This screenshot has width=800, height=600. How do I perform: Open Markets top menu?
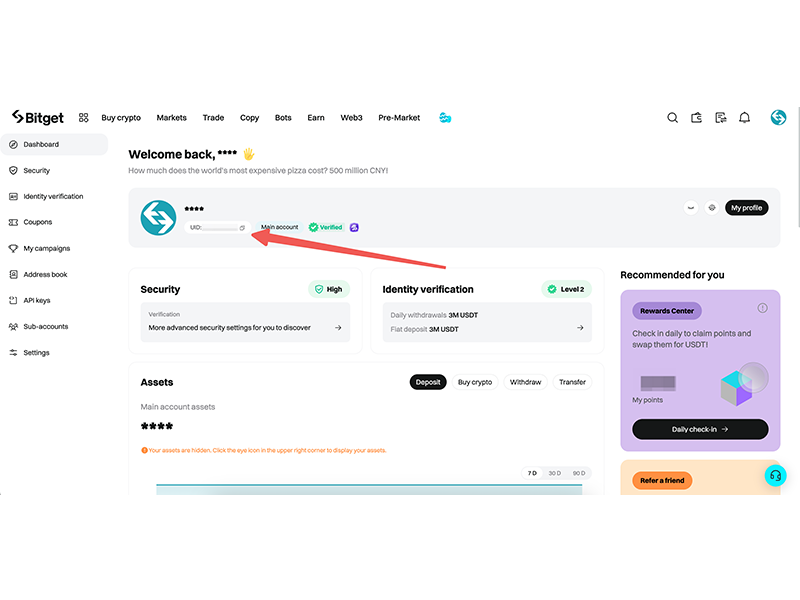pyautogui.click(x=171, y=118)
